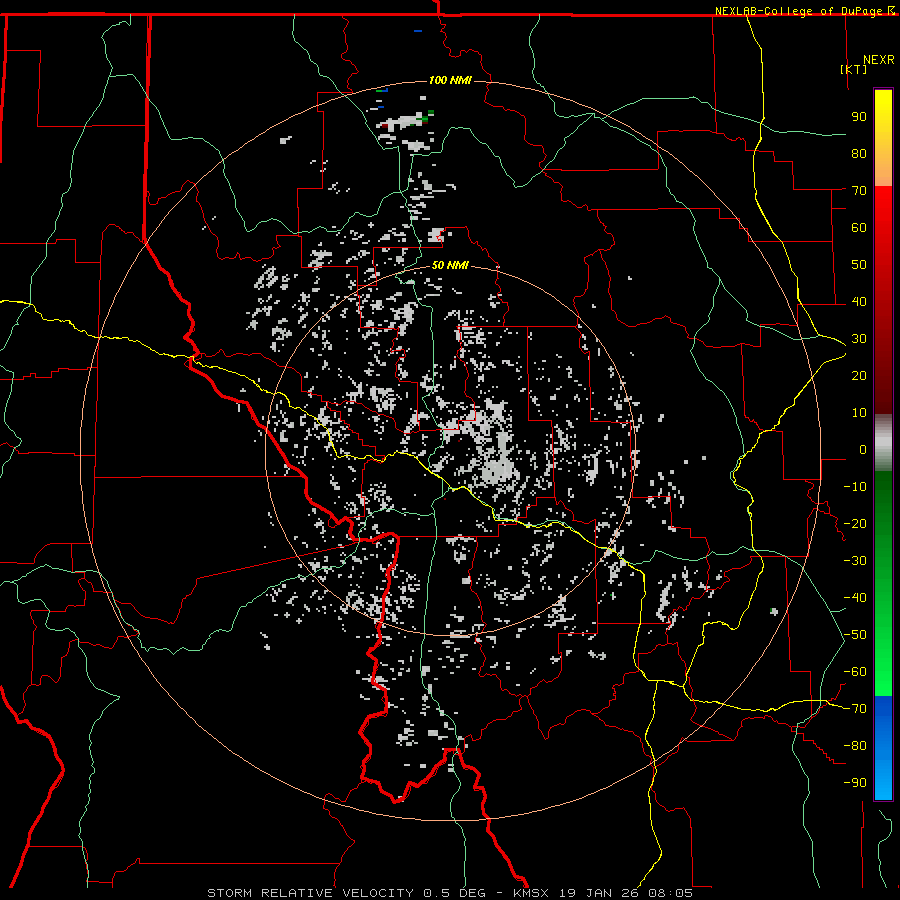Click the NEXR label above the color bar
This screenshot has width=900, height=900.
(879, 60)
